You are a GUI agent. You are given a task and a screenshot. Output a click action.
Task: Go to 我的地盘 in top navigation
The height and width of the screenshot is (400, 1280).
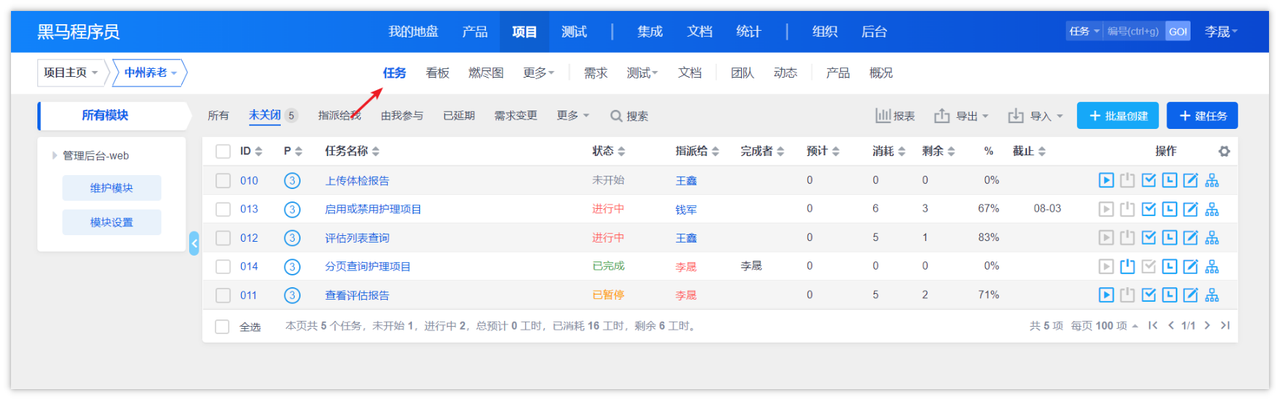(413, 31)
